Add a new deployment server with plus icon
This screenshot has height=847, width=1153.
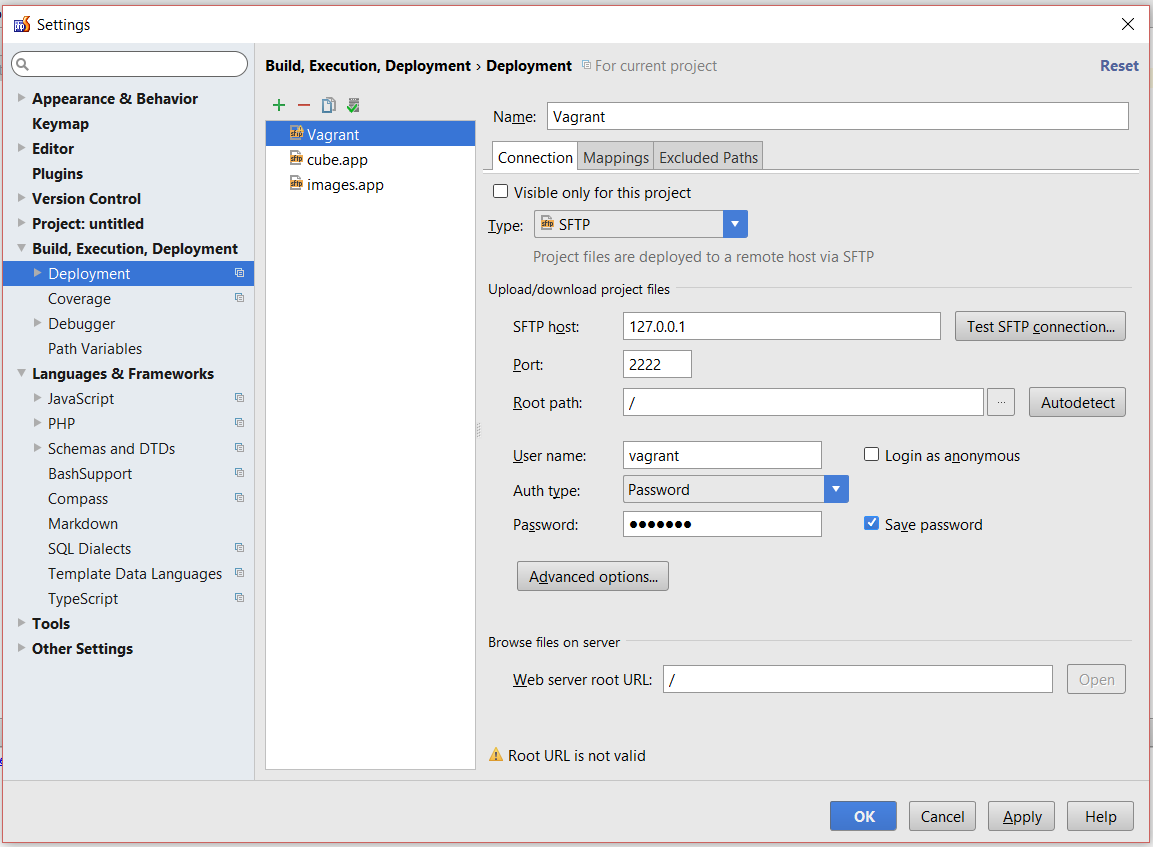click(279, 105)
